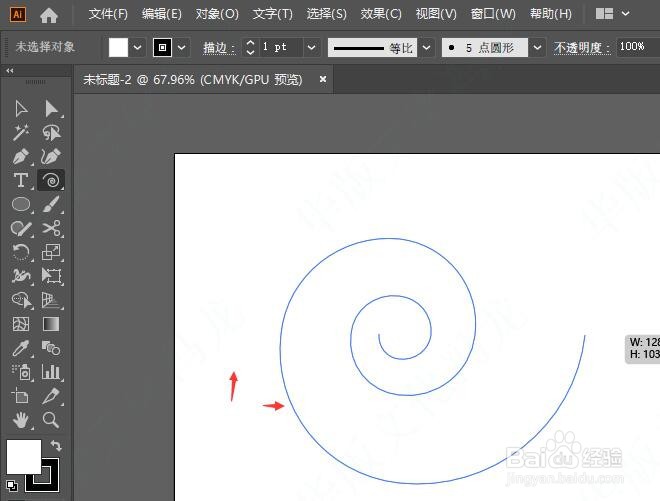
Task: Select the Symbol Sprayer tool
Action: [21, 372]
